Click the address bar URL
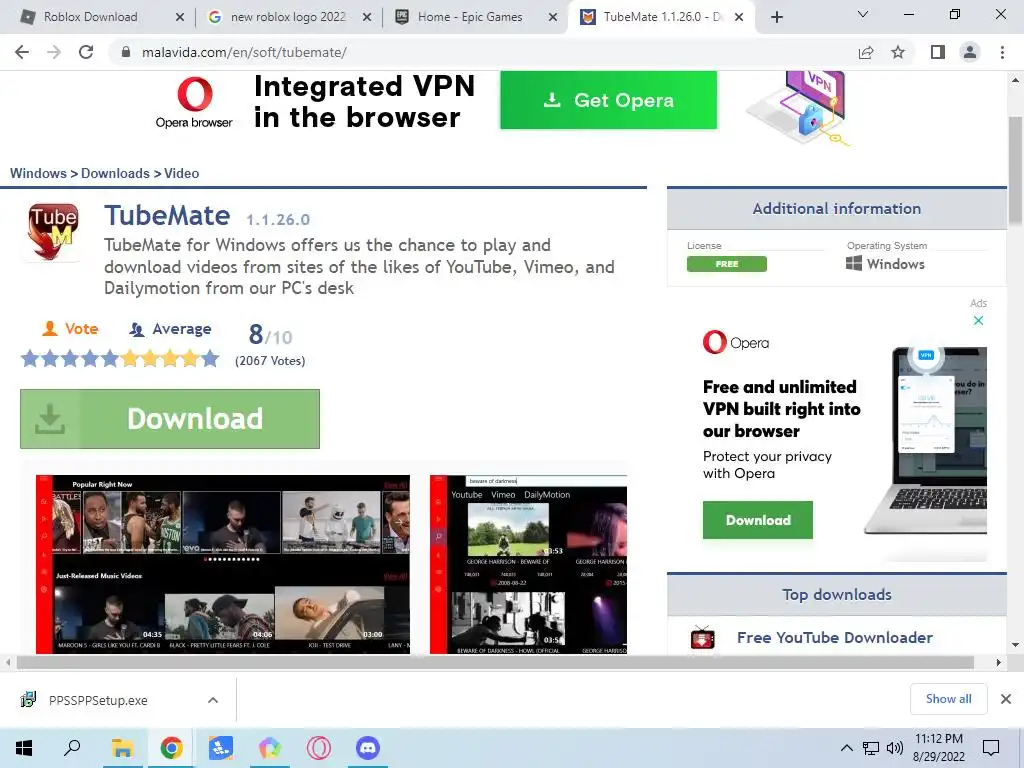 (244, 52)
